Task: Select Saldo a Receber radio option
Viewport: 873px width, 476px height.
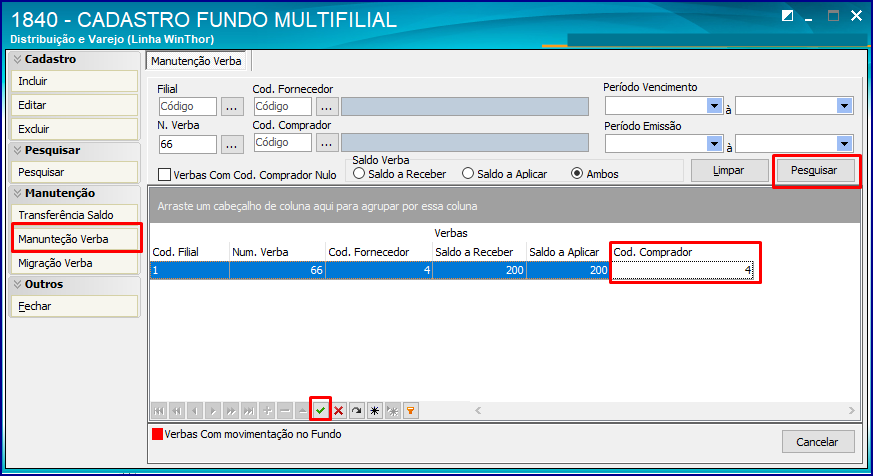Action: tap(359, 174)
